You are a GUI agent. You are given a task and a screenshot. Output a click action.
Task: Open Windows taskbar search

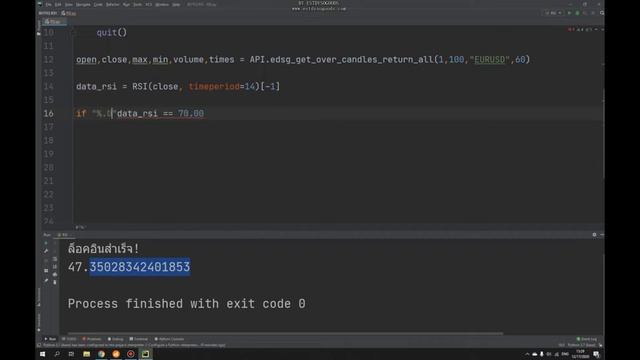57,354
